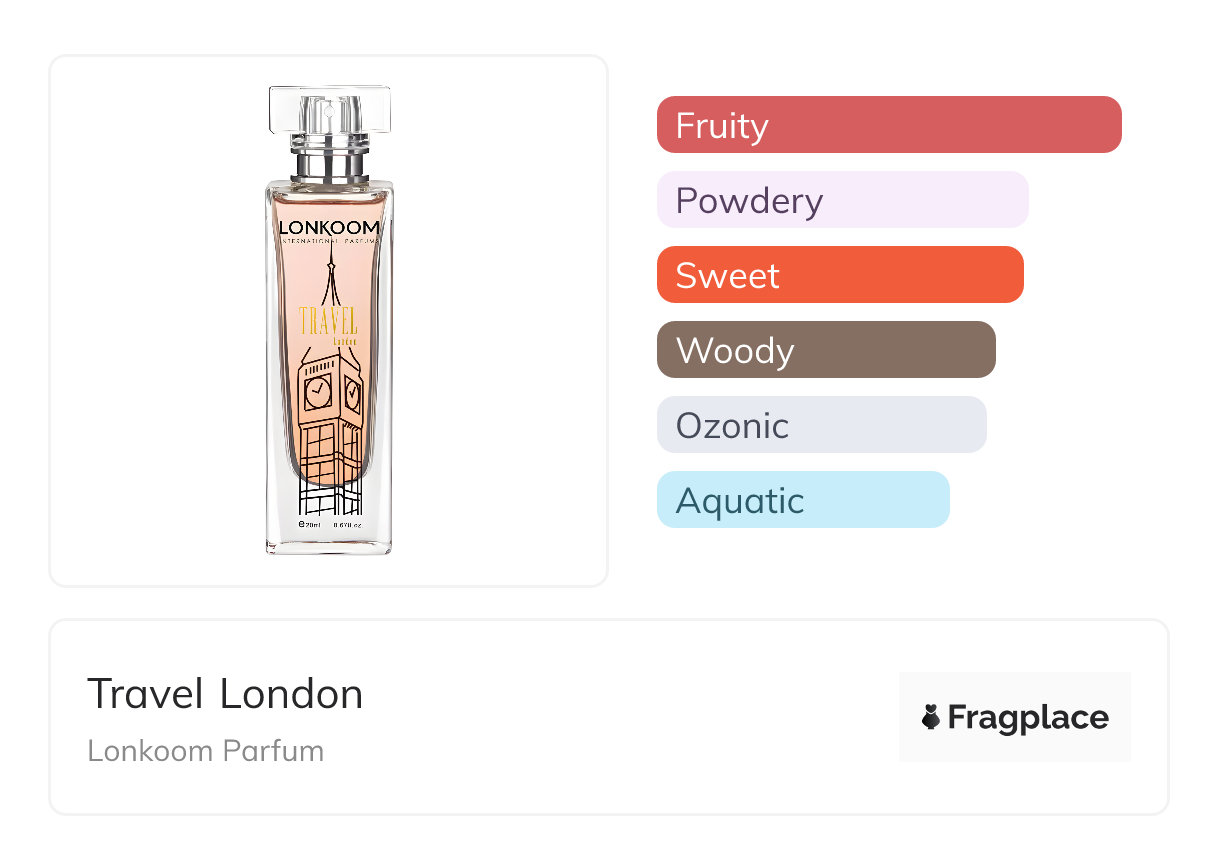Open the Travel London perfume title

(225, 694)
